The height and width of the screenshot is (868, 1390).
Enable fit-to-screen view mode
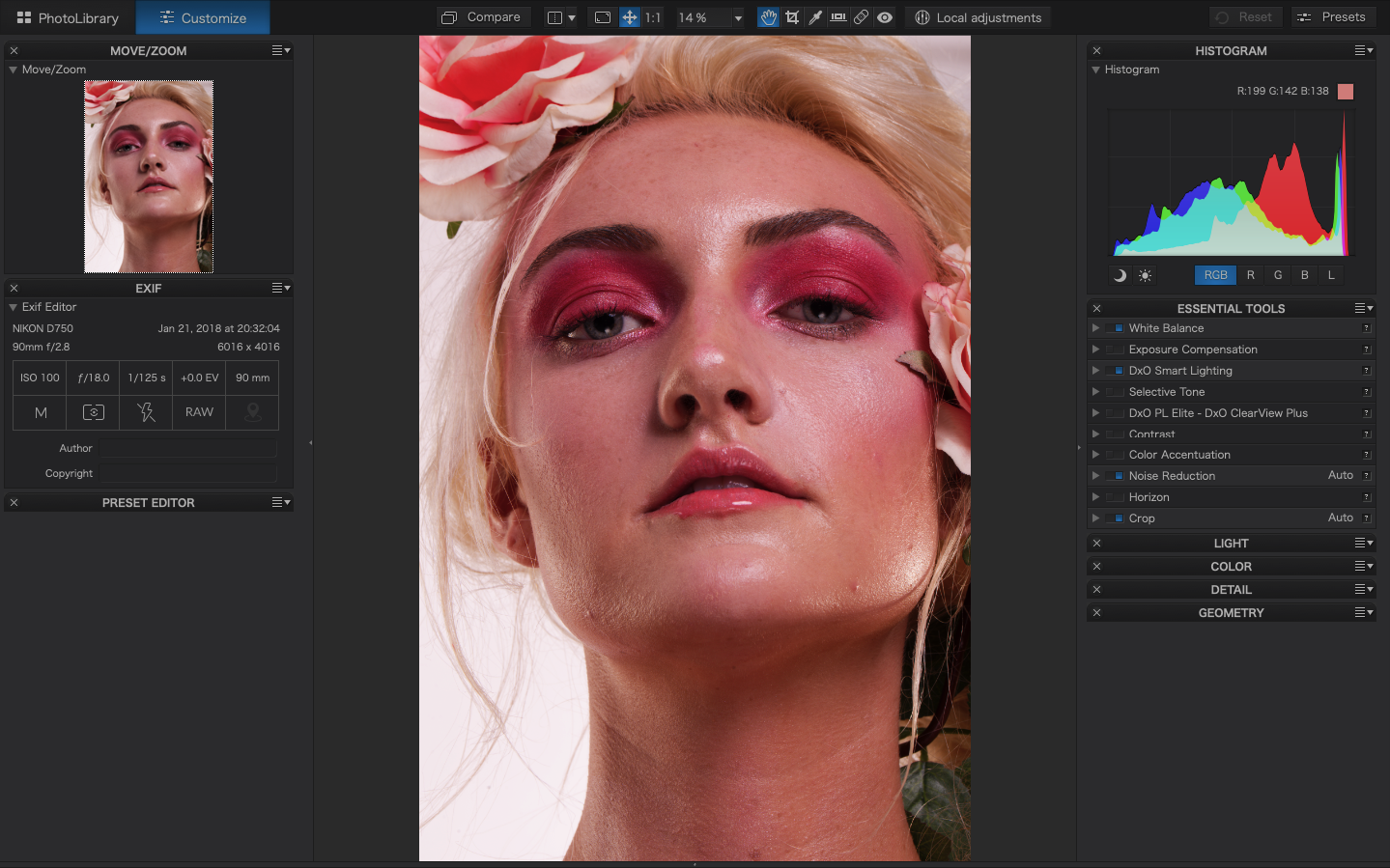[603, 16]
